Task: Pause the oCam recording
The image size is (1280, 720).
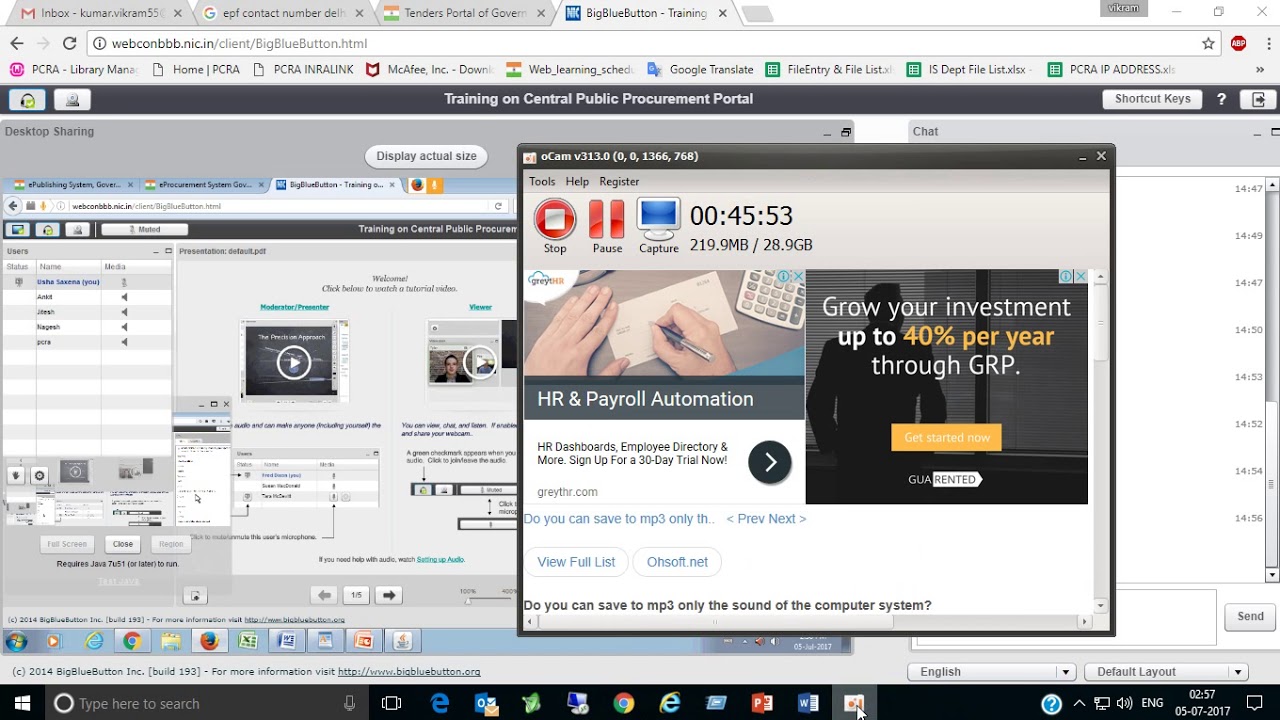Action: [606, 219]
